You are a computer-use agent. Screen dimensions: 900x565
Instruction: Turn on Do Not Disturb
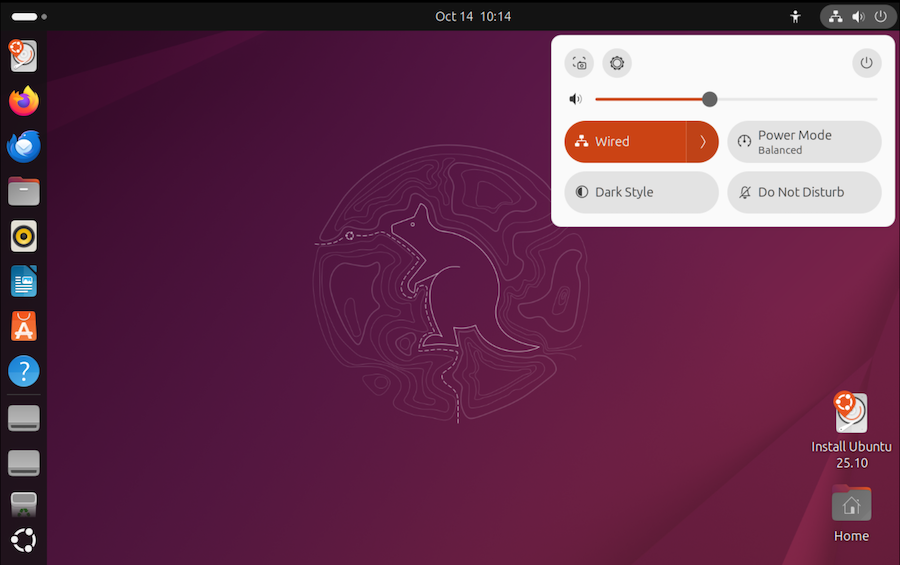(x=804, y=192)
